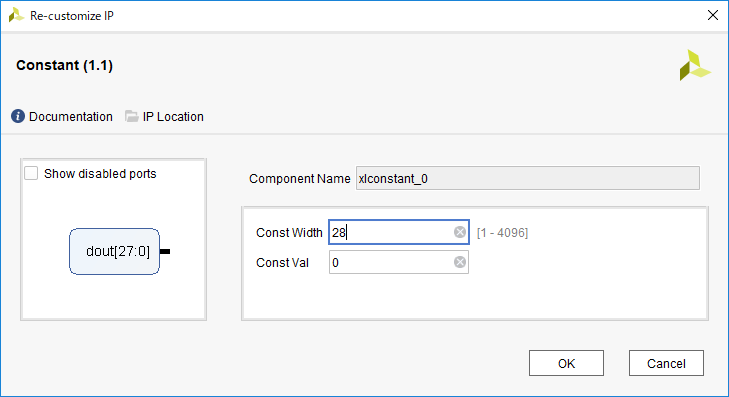The width and height of the screenshot is (729, 397).
Task: Enable the Show disabled ports checkbox
Action: (x=31, y=173)
